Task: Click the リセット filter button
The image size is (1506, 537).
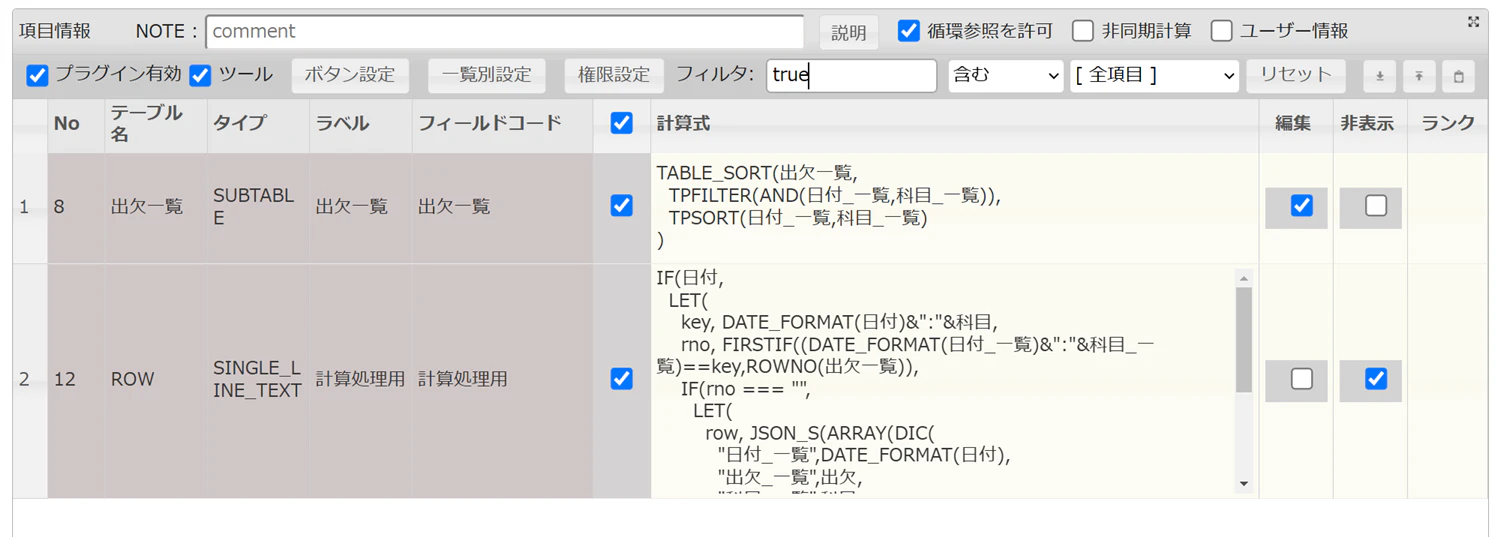Action: tap(1296, 76)
